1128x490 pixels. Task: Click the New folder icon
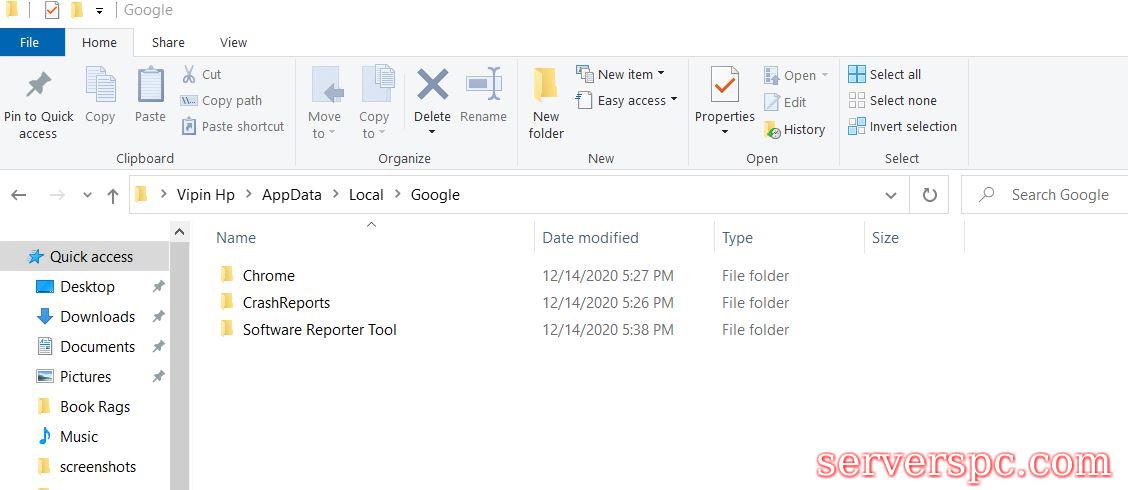coord(546,87)
